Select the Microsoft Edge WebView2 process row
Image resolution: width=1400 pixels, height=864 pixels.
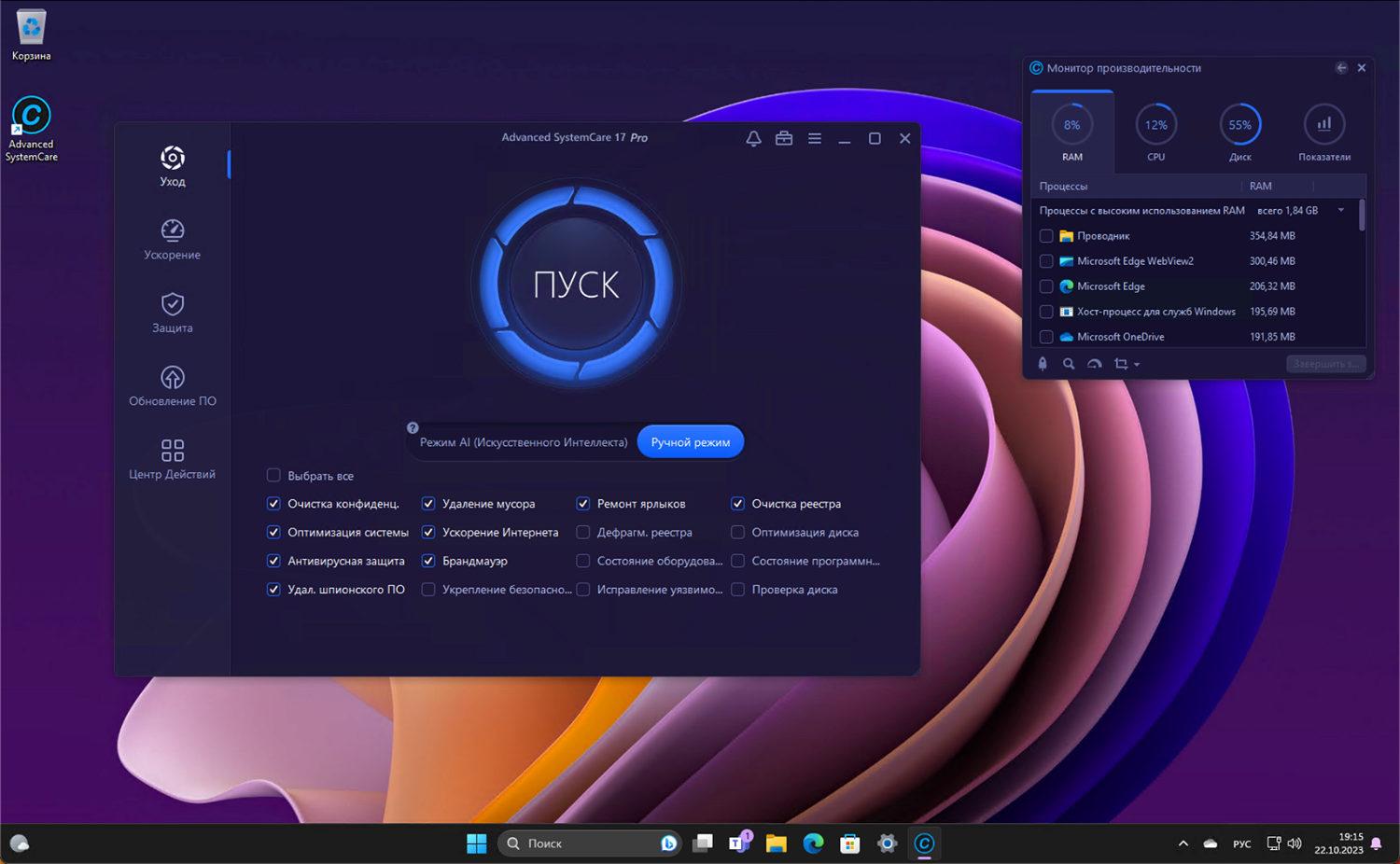pos(1195,261)
